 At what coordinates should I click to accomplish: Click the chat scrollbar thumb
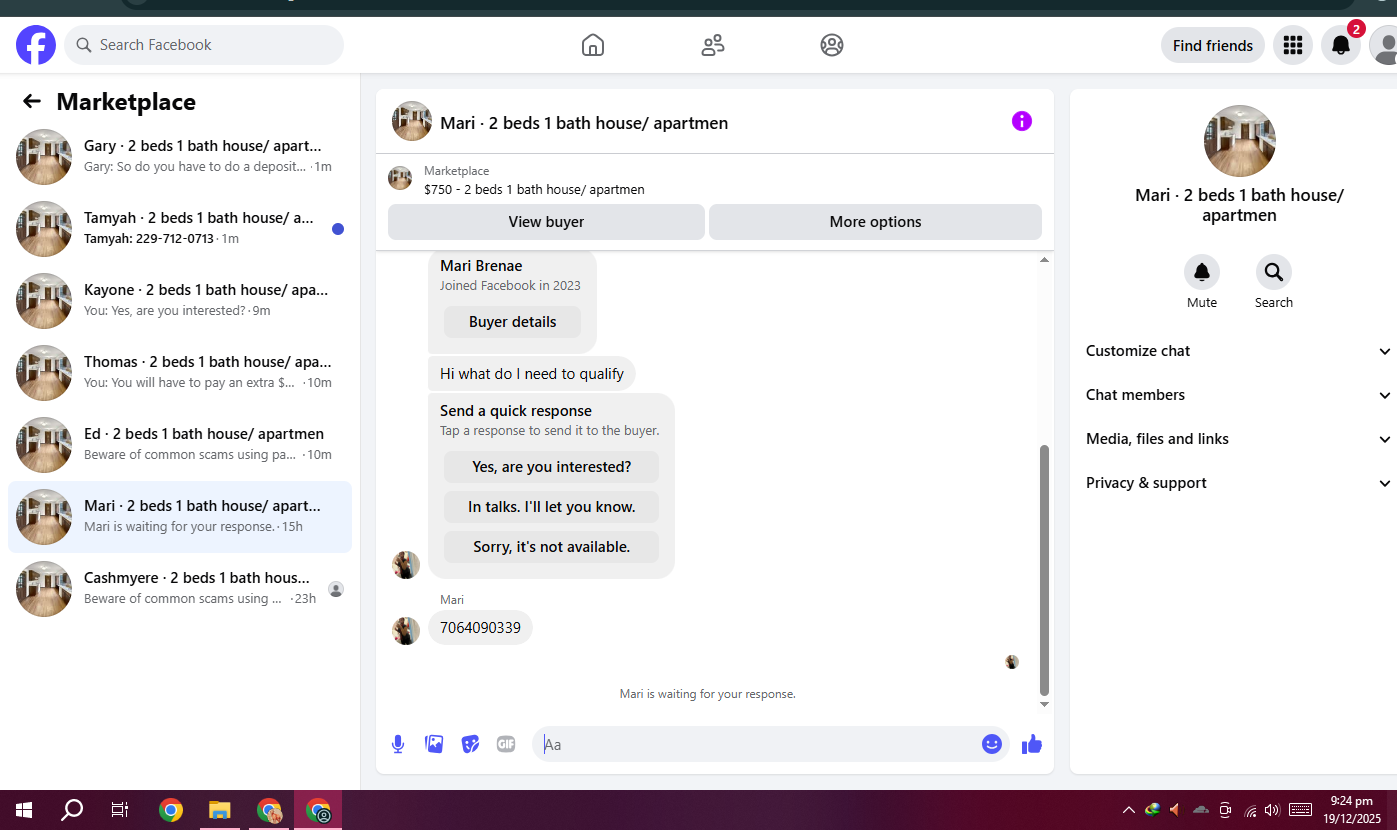coord(1044,570)
